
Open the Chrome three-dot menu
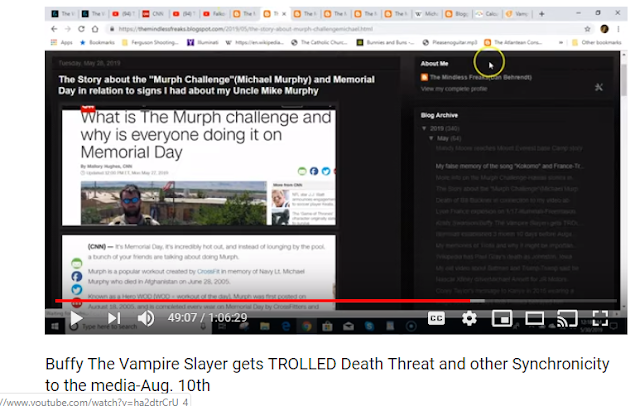[618, 29]
